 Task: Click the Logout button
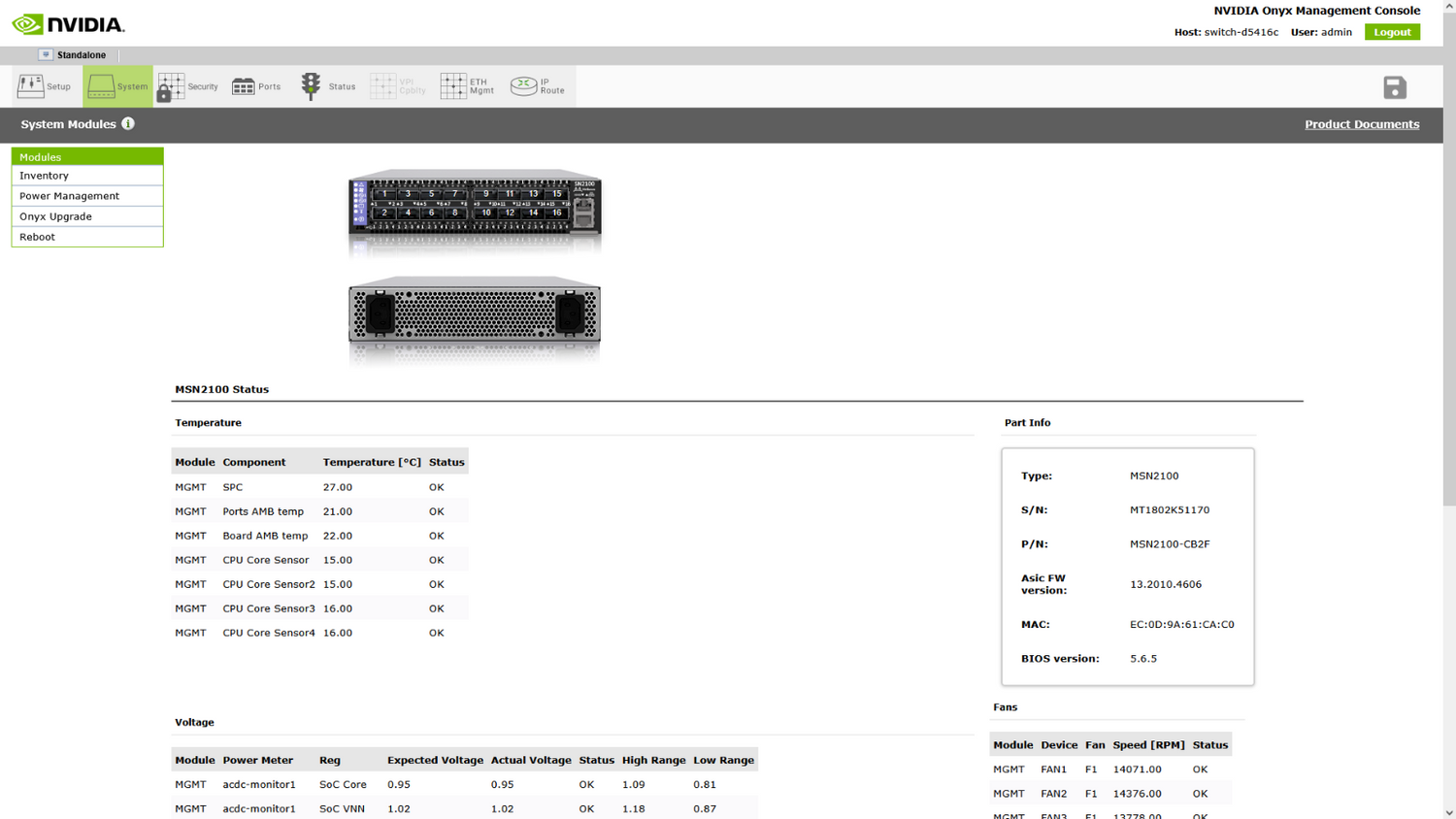[x=1392, y=32]
